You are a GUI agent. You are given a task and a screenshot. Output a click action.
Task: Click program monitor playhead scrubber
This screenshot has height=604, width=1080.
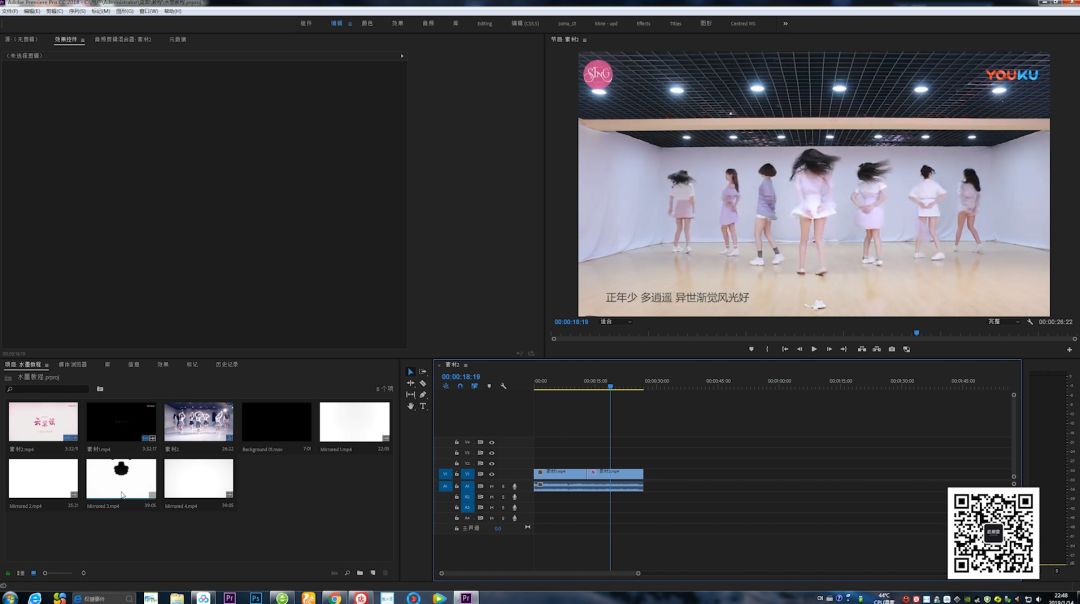tap(917, 333)
